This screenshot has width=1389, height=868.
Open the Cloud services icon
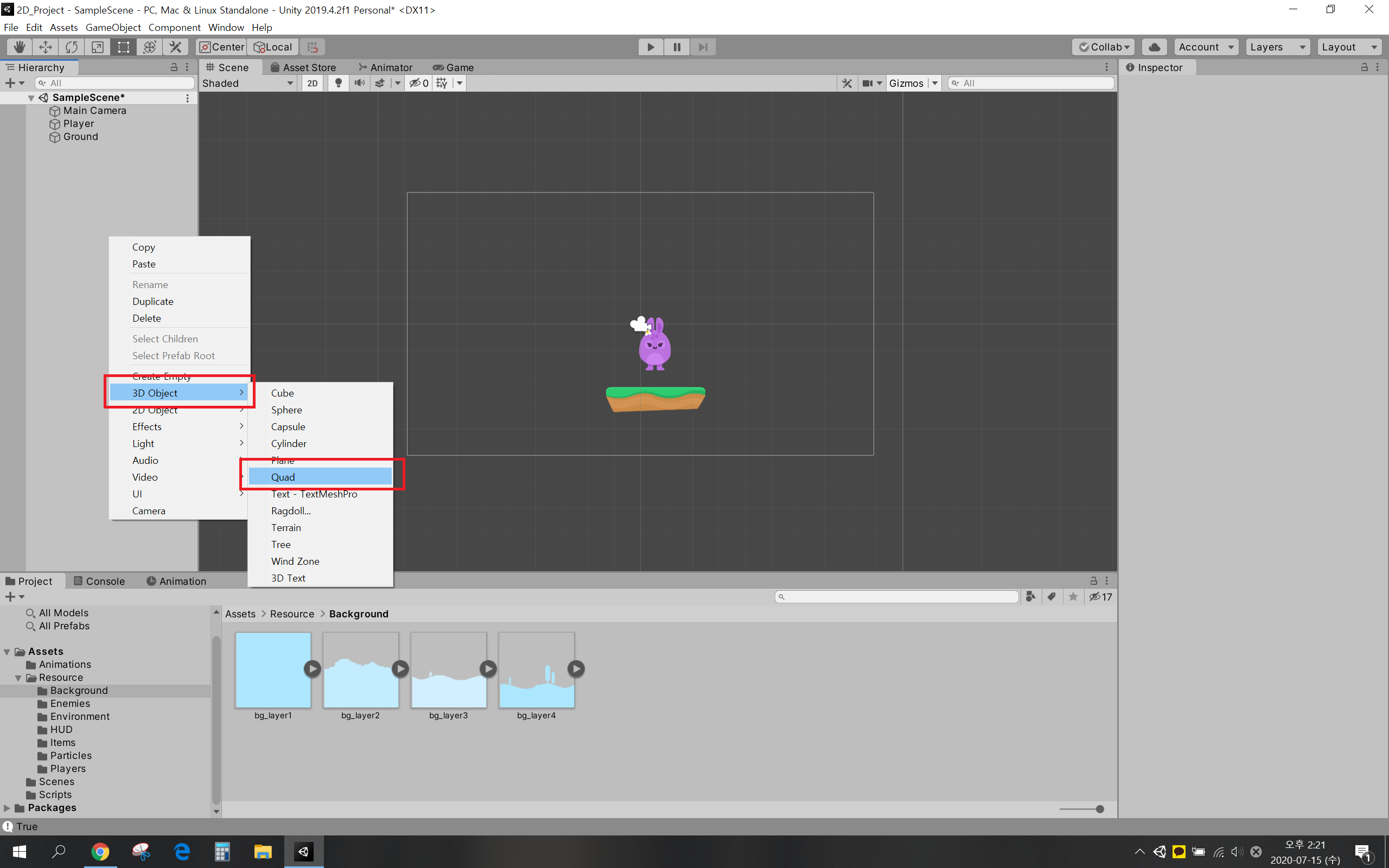coord(1154,47)
